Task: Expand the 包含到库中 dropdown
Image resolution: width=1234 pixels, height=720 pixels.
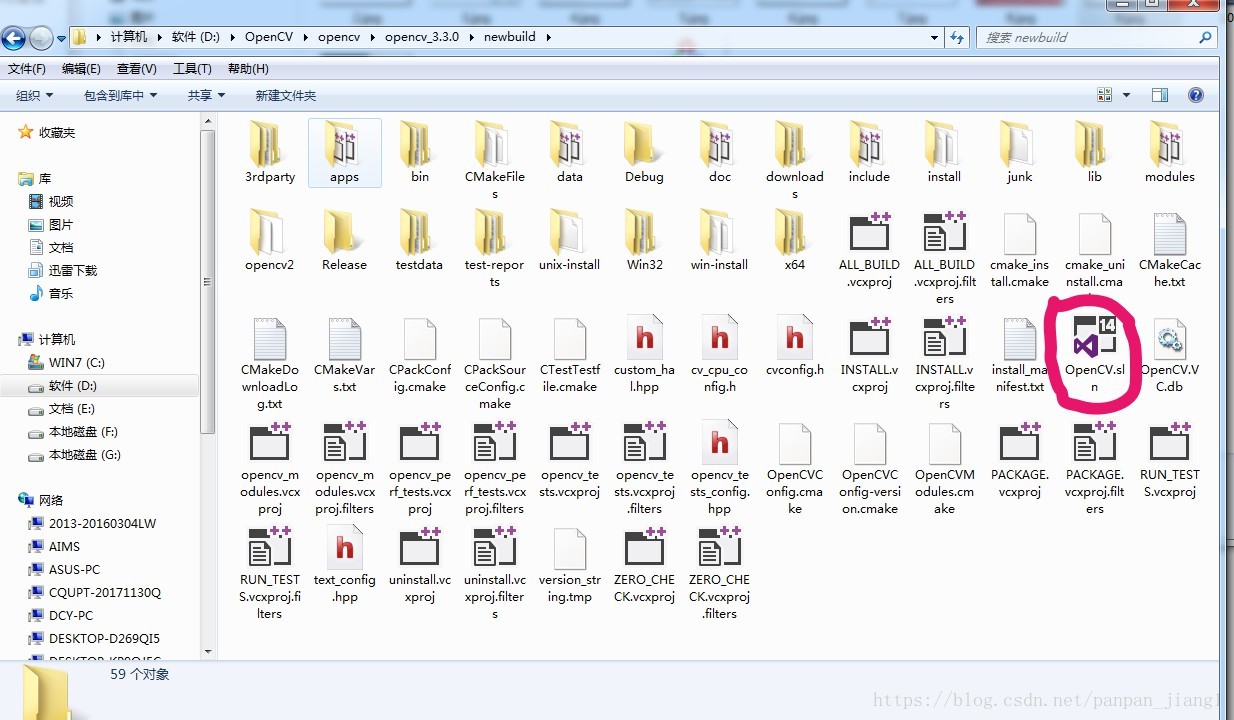Action: coord(120,95)
